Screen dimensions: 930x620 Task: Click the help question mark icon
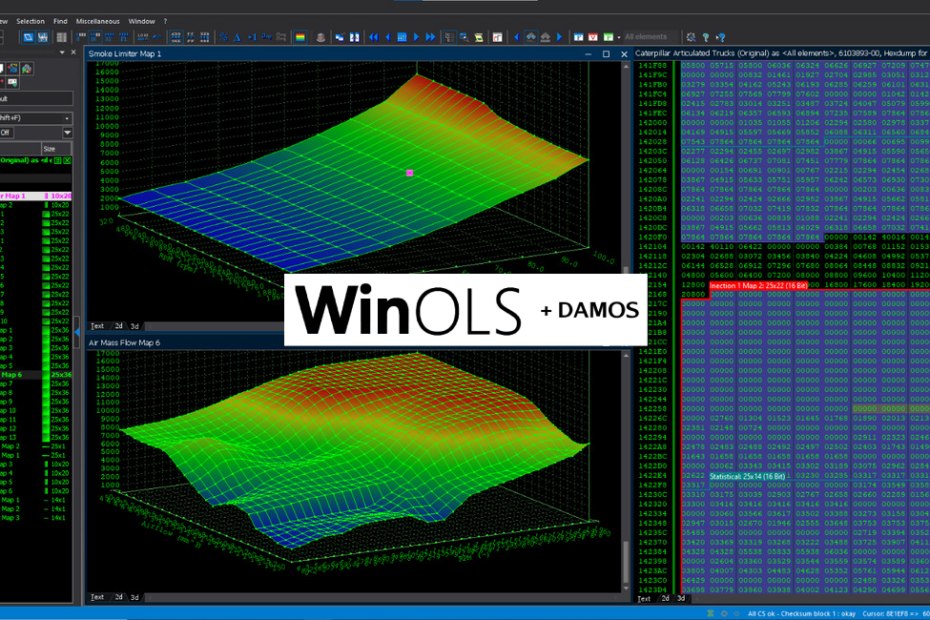[706, 37]
